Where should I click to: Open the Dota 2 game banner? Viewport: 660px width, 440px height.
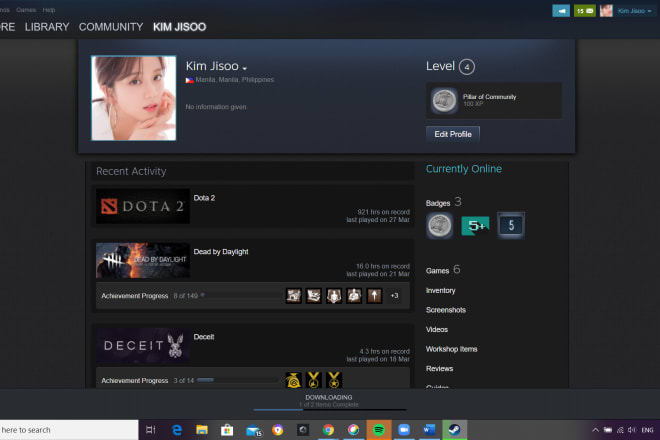tap(143, 206)
